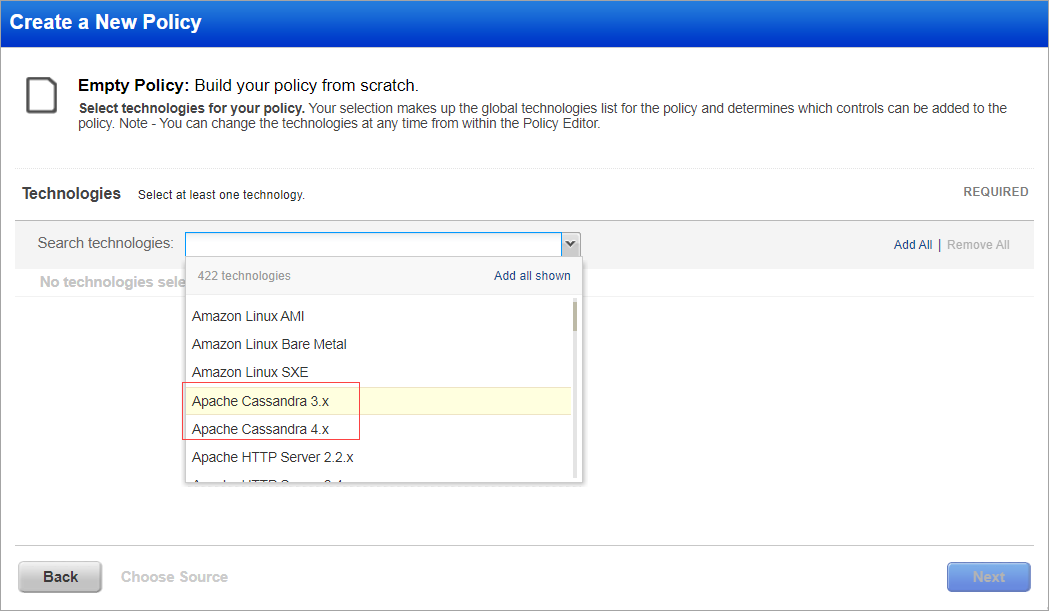This screenshot has width=1049, height=611.
Task: Choose Amazon Linux AMI technology
Action: pos(246,315)
